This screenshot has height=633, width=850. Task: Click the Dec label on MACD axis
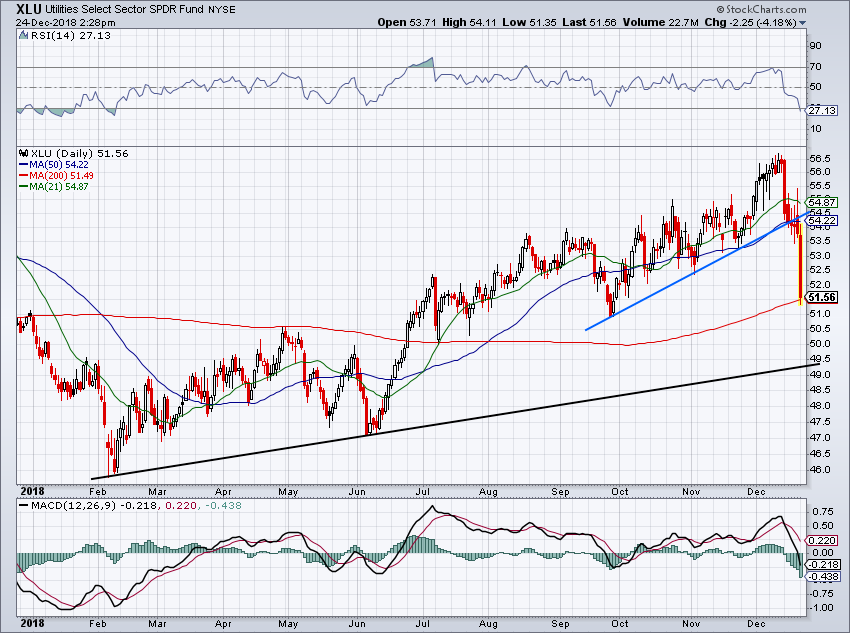point(755,624)
